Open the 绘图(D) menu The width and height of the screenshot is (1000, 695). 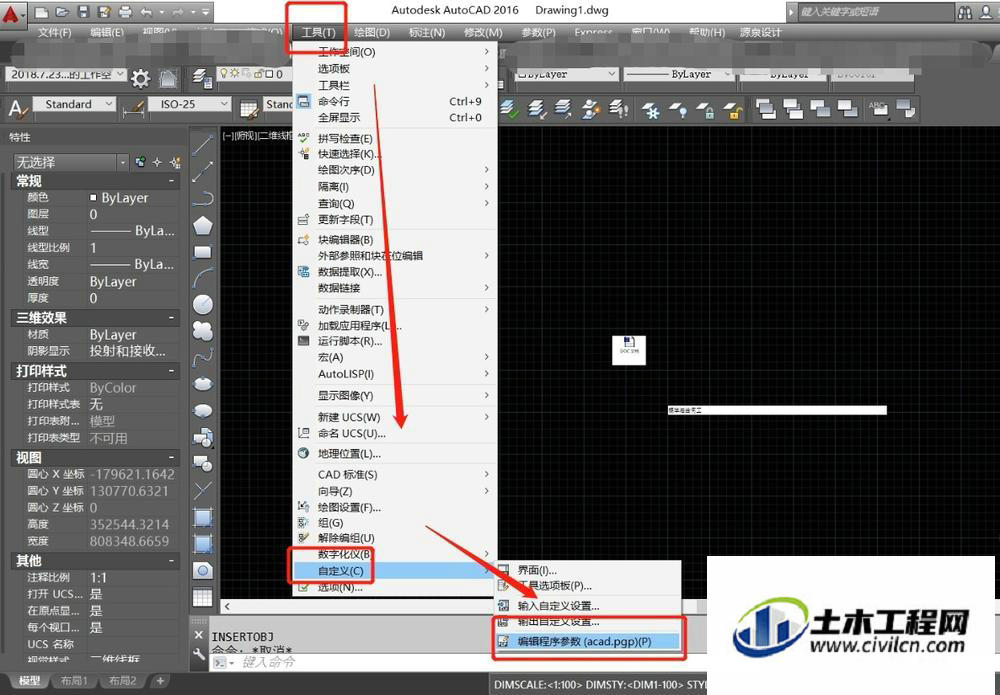[x=372, y=32]
